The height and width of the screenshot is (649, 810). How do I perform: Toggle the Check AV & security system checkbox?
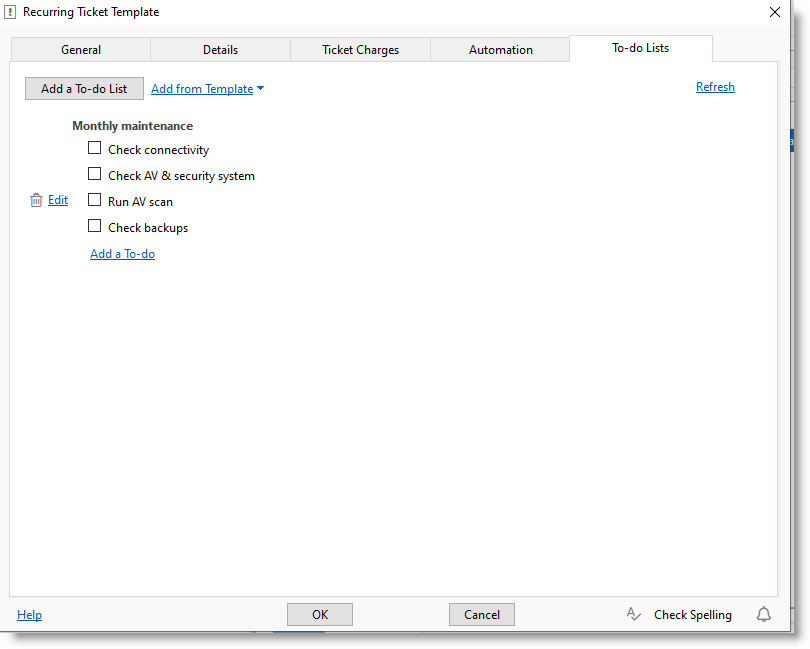tap(95, 174)
